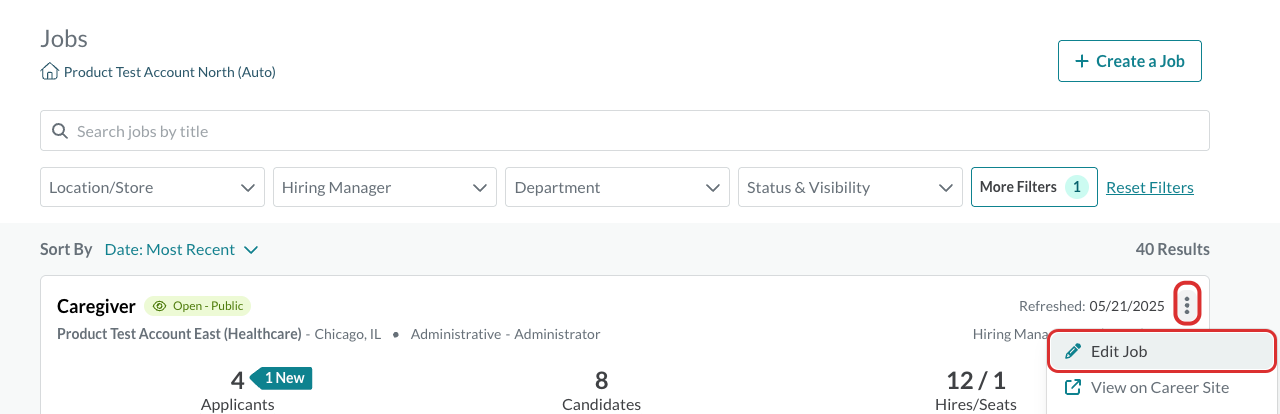Click the Refreshed: 05/21/2025 date
Image resolution: width=1280 pixels, height=414 pixels.
click(1092, 306)
